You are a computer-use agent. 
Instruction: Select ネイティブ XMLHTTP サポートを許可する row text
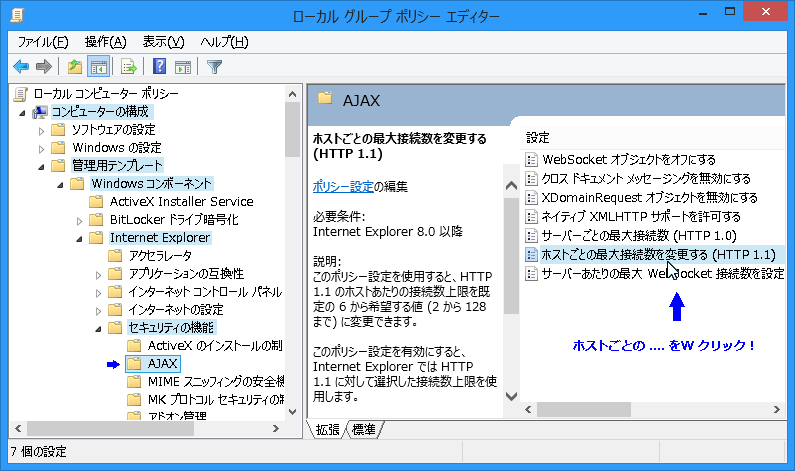click(x=641, y=217)
